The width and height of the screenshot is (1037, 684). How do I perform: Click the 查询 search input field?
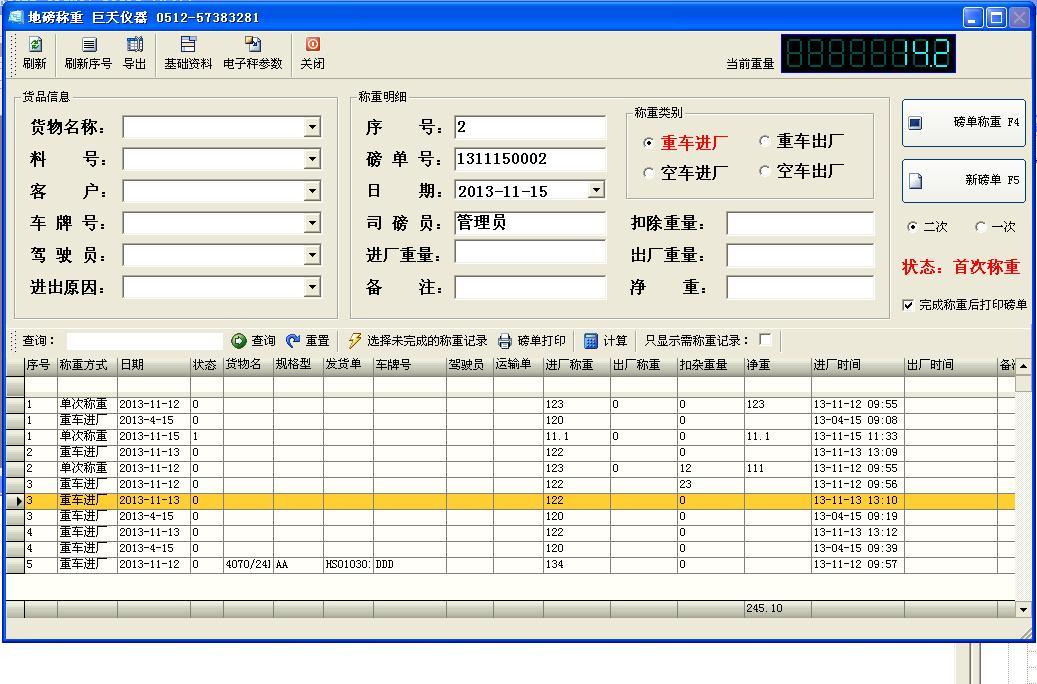coord(144,341)
